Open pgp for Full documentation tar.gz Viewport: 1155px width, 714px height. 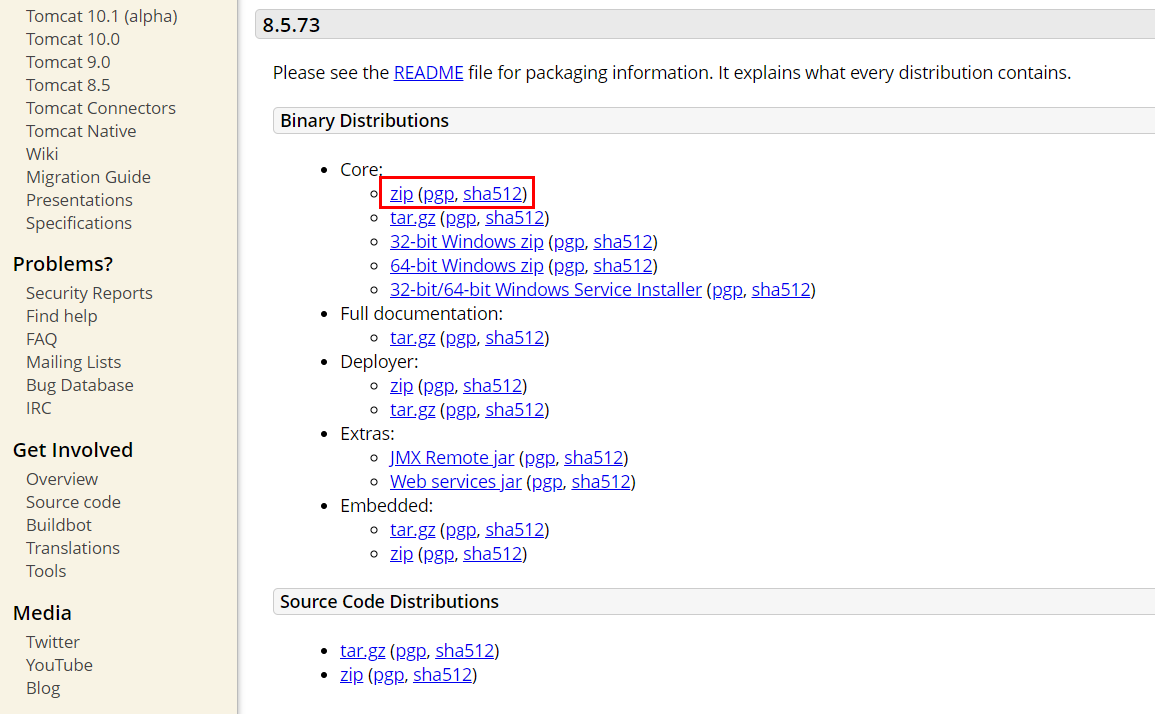coord(460,337)
